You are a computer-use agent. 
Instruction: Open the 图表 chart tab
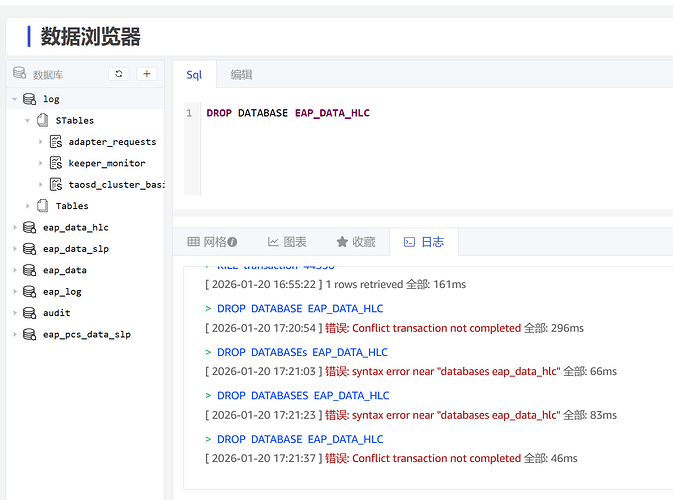pyautogui.click(x=287, y=242)
